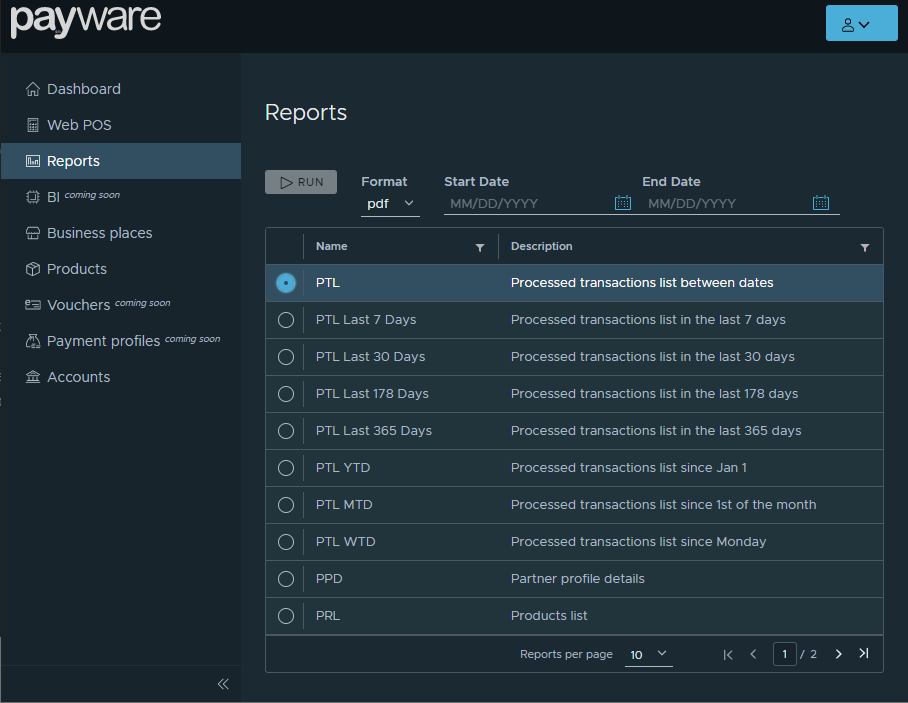The width and height of the screenshot is (908, 703).
Task: Click the current page number box
Action: [x=785, y=654]
